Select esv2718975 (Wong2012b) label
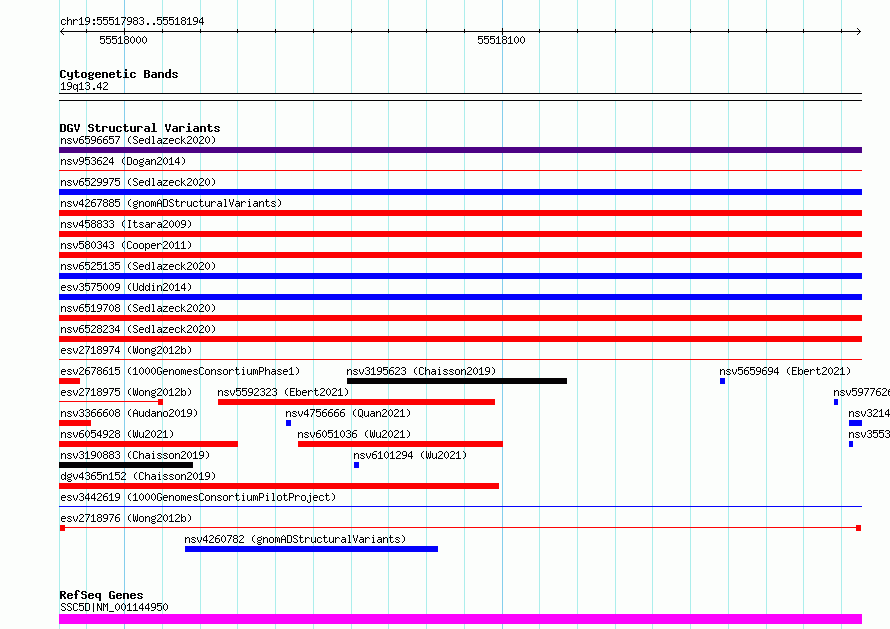This screenshot has width=890, height=629. [126, 392]
